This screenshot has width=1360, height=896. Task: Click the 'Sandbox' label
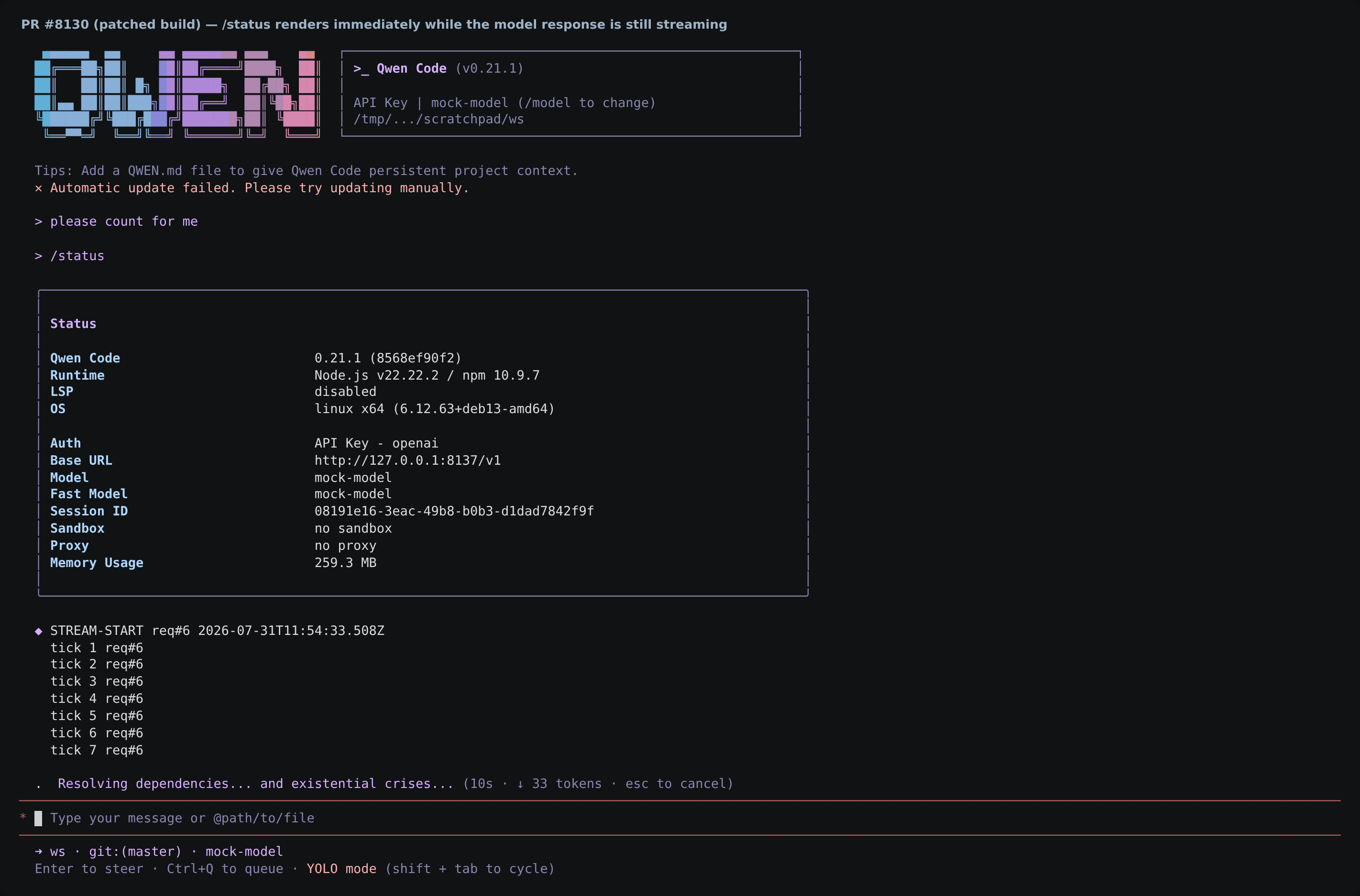[77, 529]
